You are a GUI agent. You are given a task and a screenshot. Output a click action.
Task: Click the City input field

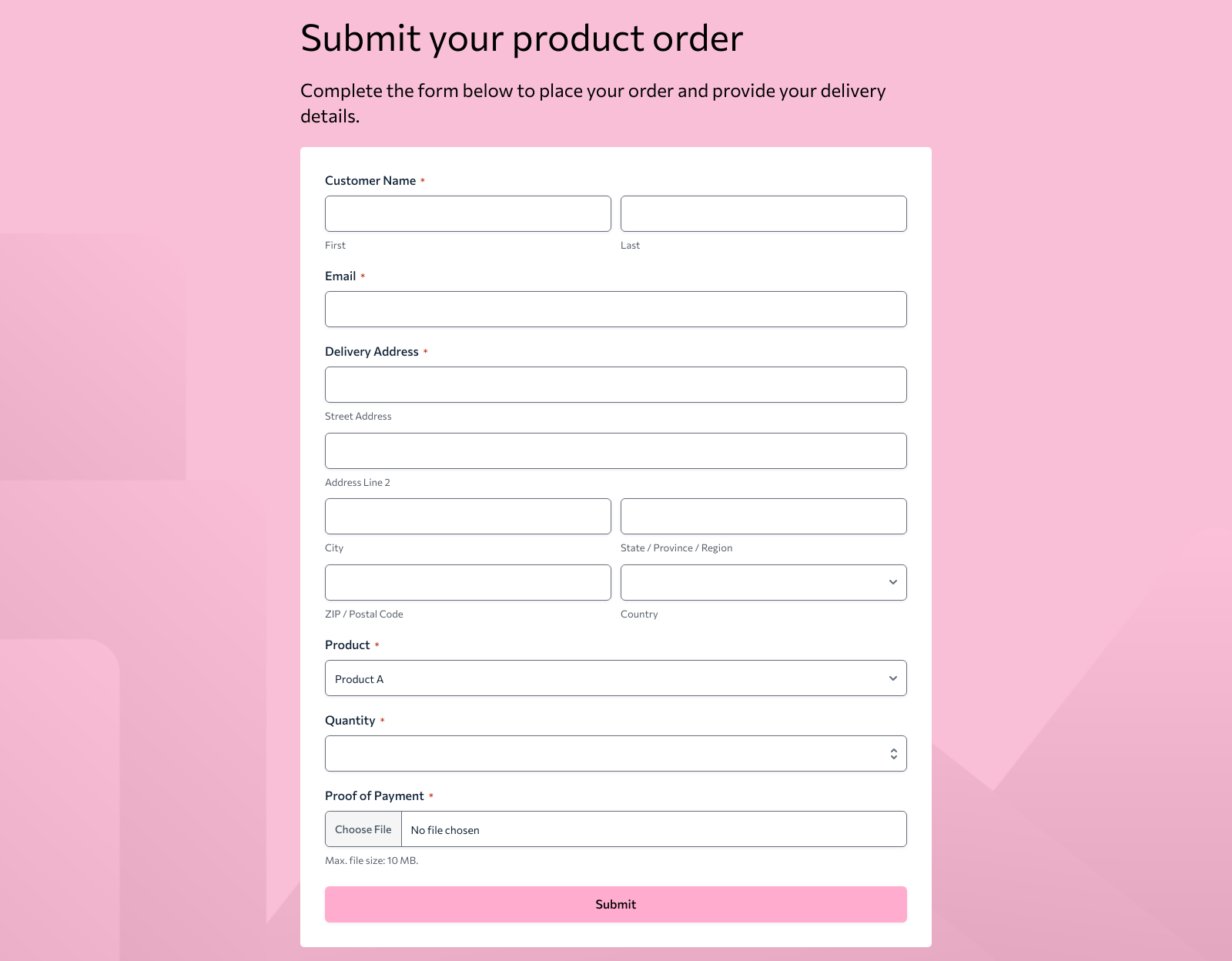coord(467,516)
